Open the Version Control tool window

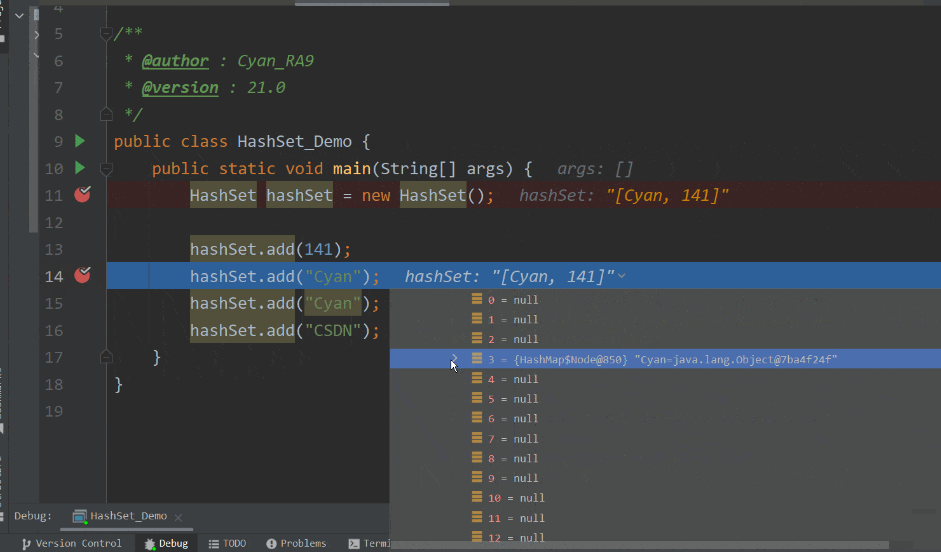(x=71, y=543)
